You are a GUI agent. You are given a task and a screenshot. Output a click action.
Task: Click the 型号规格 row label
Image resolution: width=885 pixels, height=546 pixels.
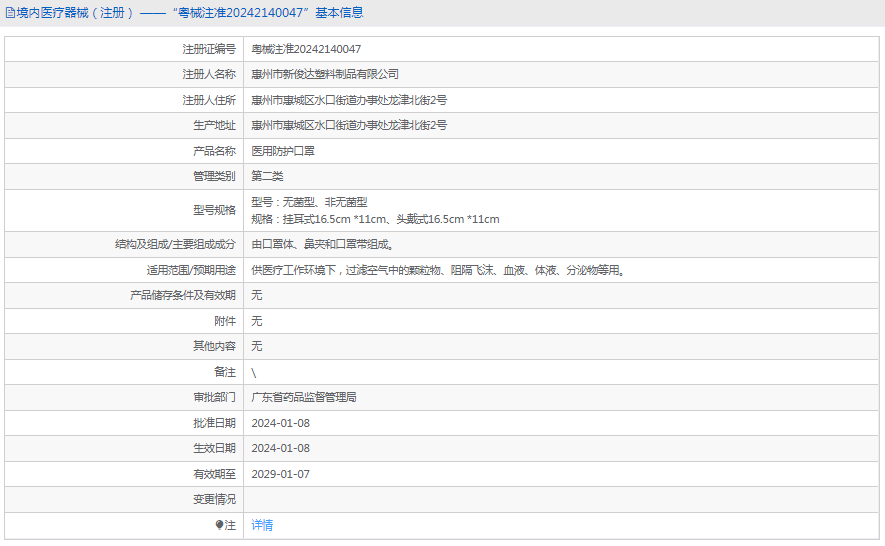coord(214,211)
